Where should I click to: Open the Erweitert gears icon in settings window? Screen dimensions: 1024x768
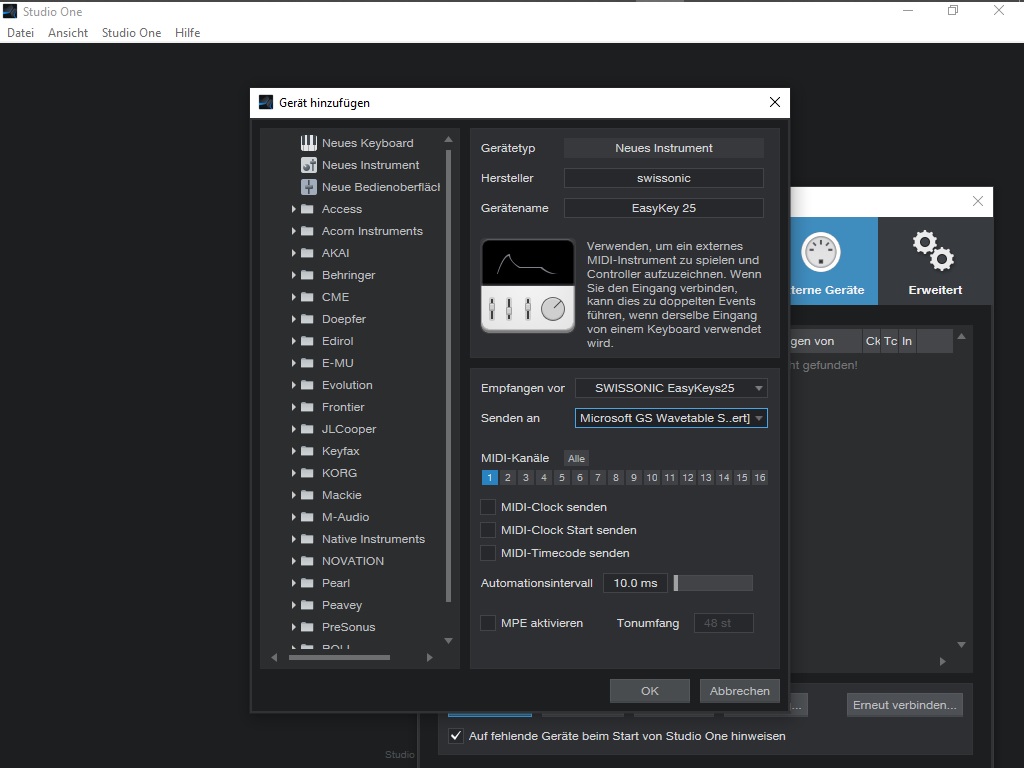tap(933, 250)
